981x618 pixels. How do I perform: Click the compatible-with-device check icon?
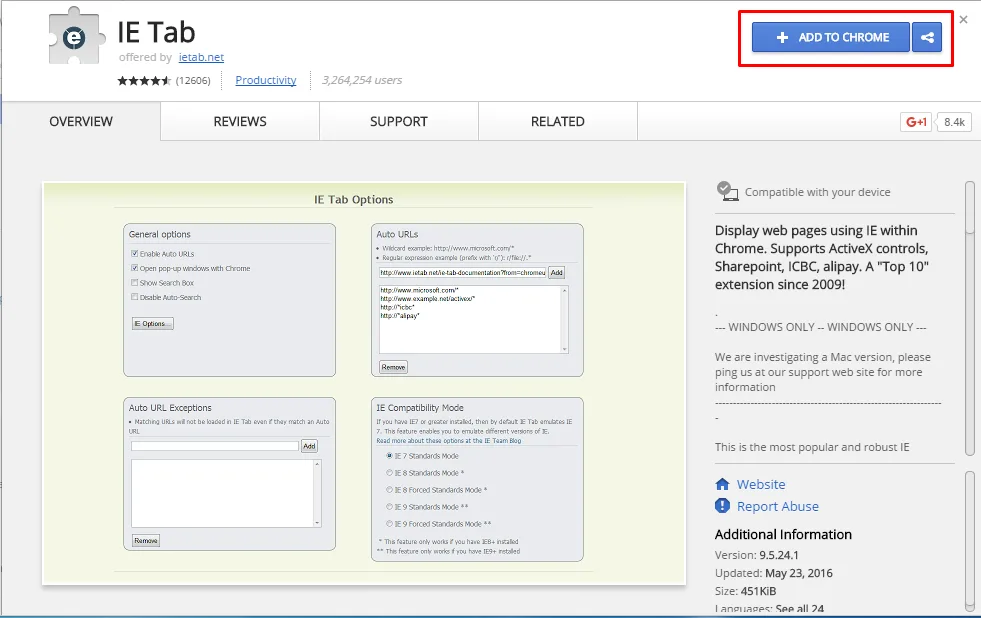(727, 191)
